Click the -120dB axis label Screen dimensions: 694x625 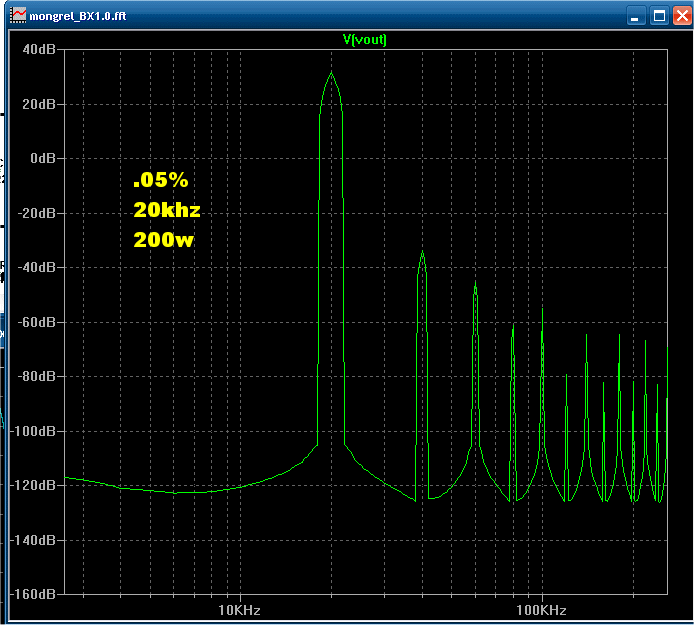33,485
